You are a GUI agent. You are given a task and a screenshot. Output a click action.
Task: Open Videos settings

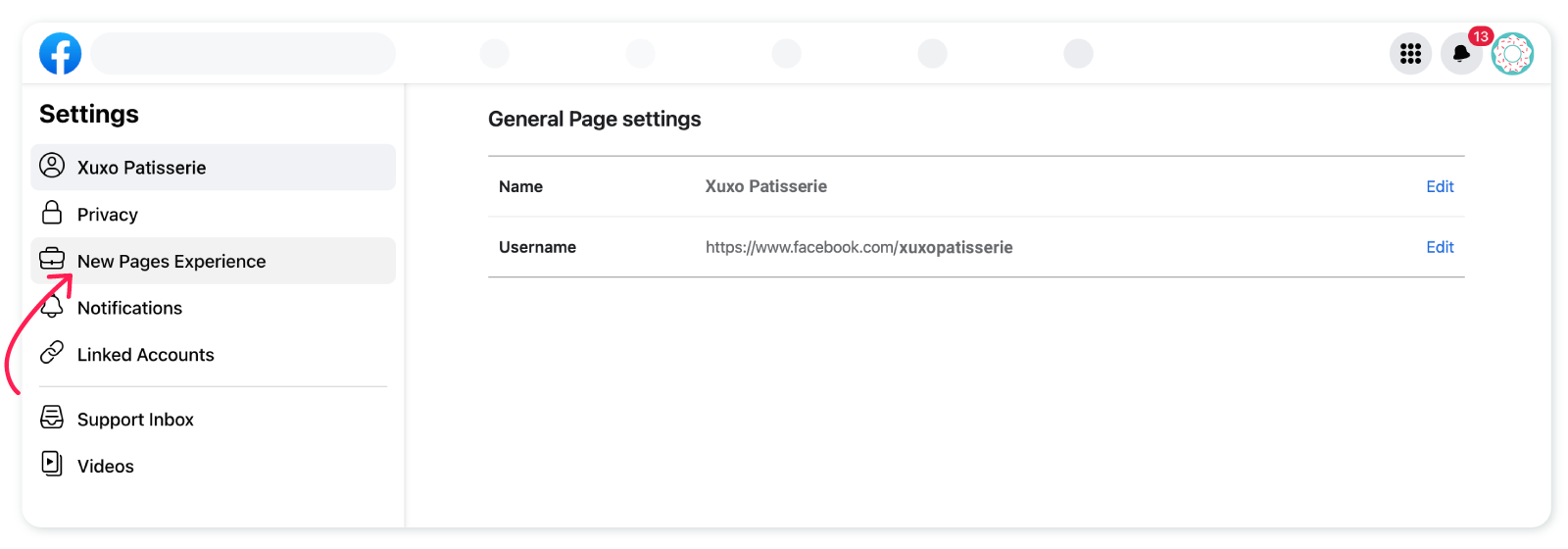(x=213, y=466)
